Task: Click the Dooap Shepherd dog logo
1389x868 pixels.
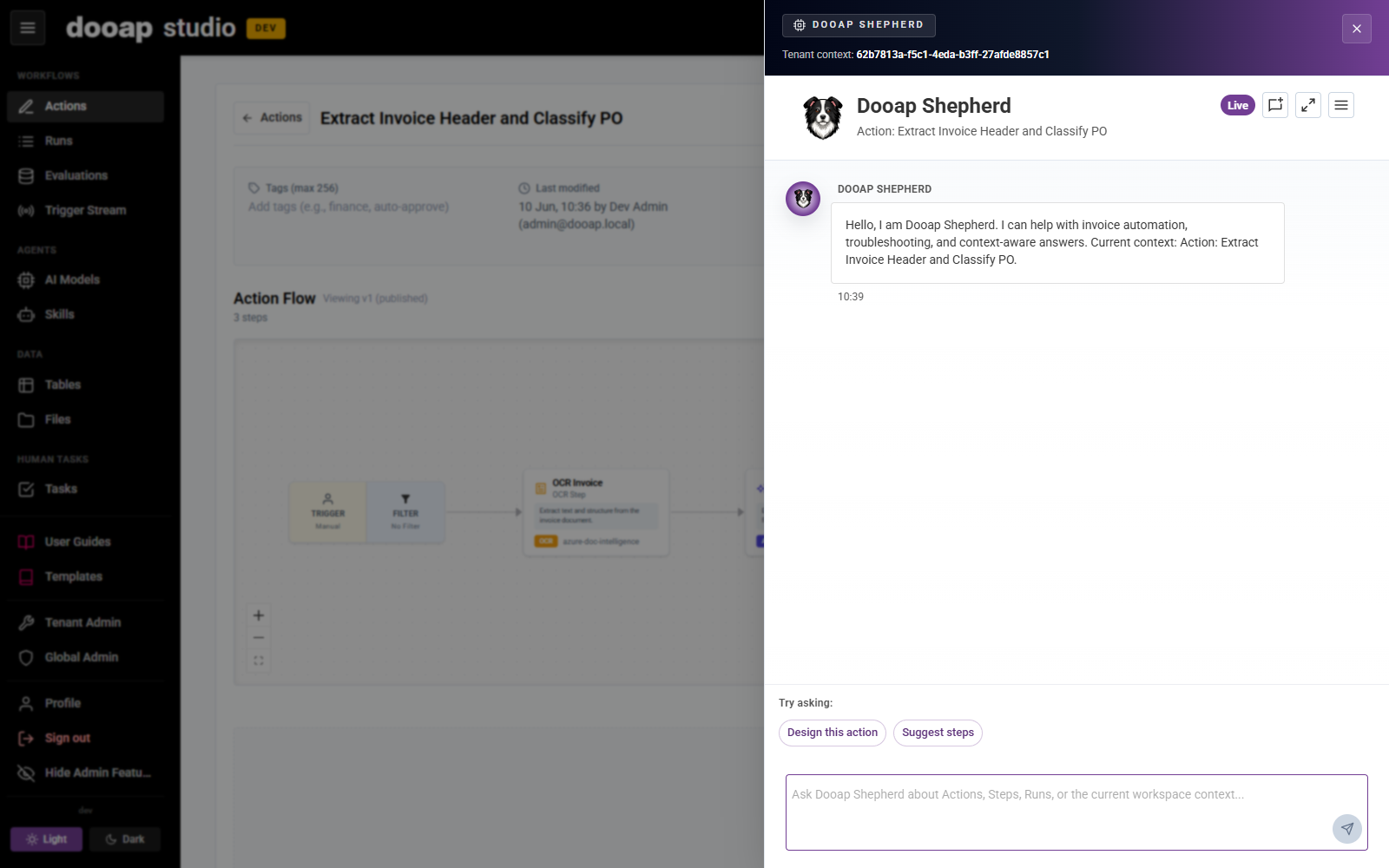Action: pos(822,117)
